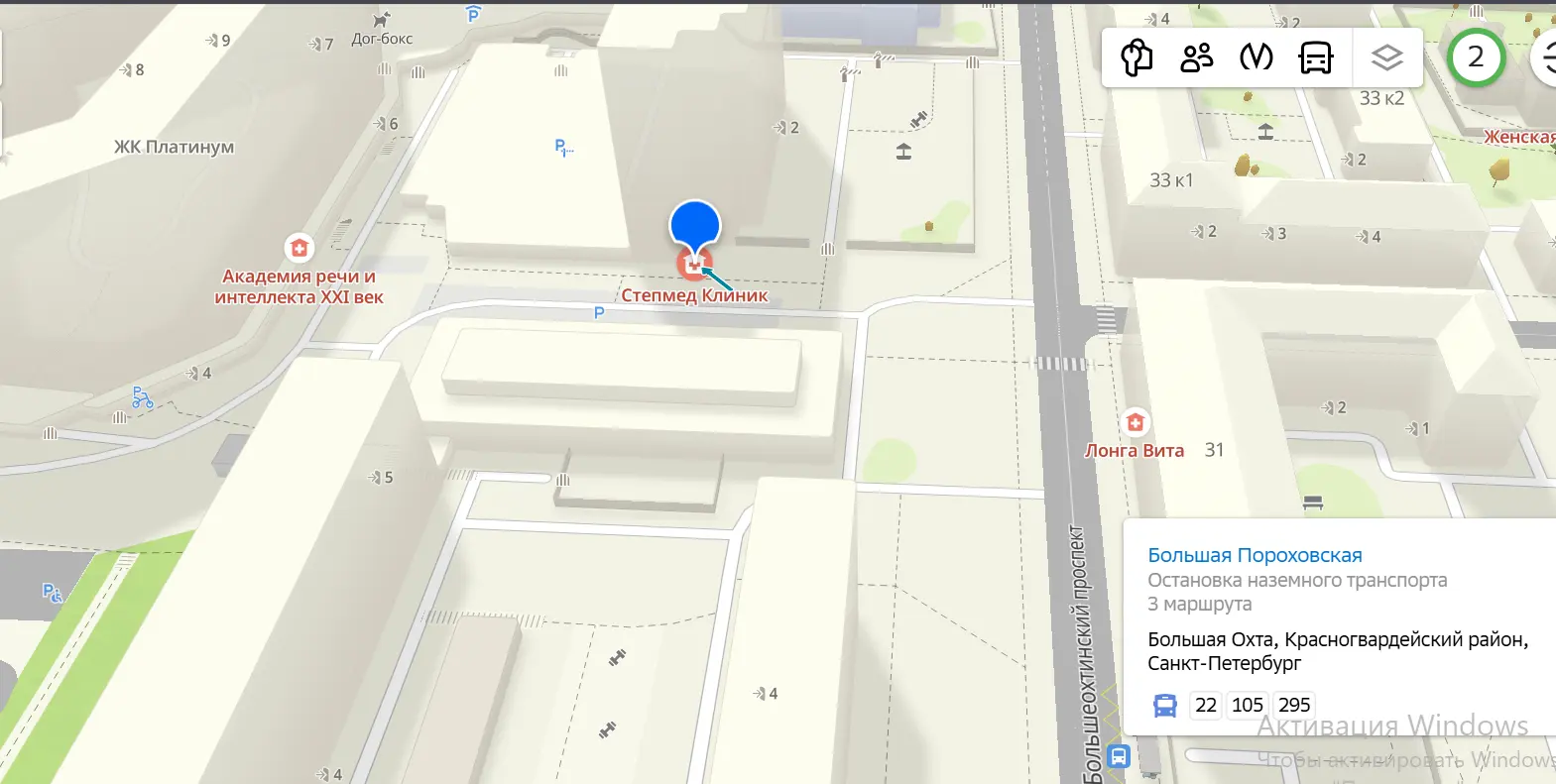The image size is (1556, 784).
Task: Open the Большая Пороховская stop link
Action: point(1255,555)
